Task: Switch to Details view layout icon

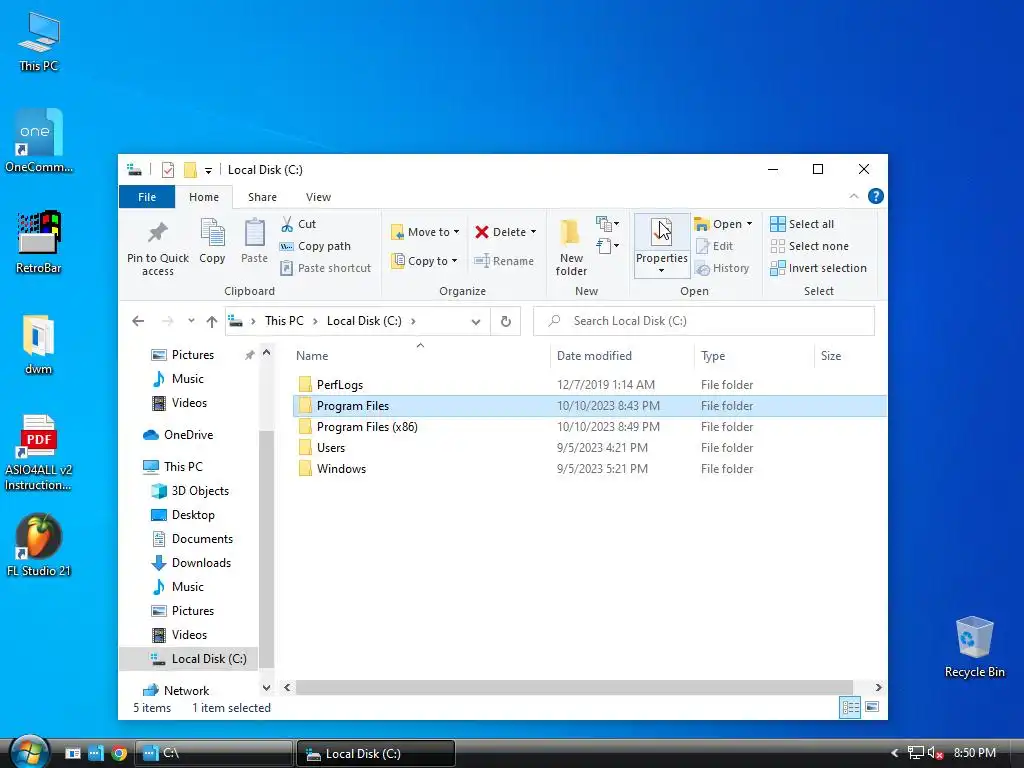Action: click(x=850, y=707)
